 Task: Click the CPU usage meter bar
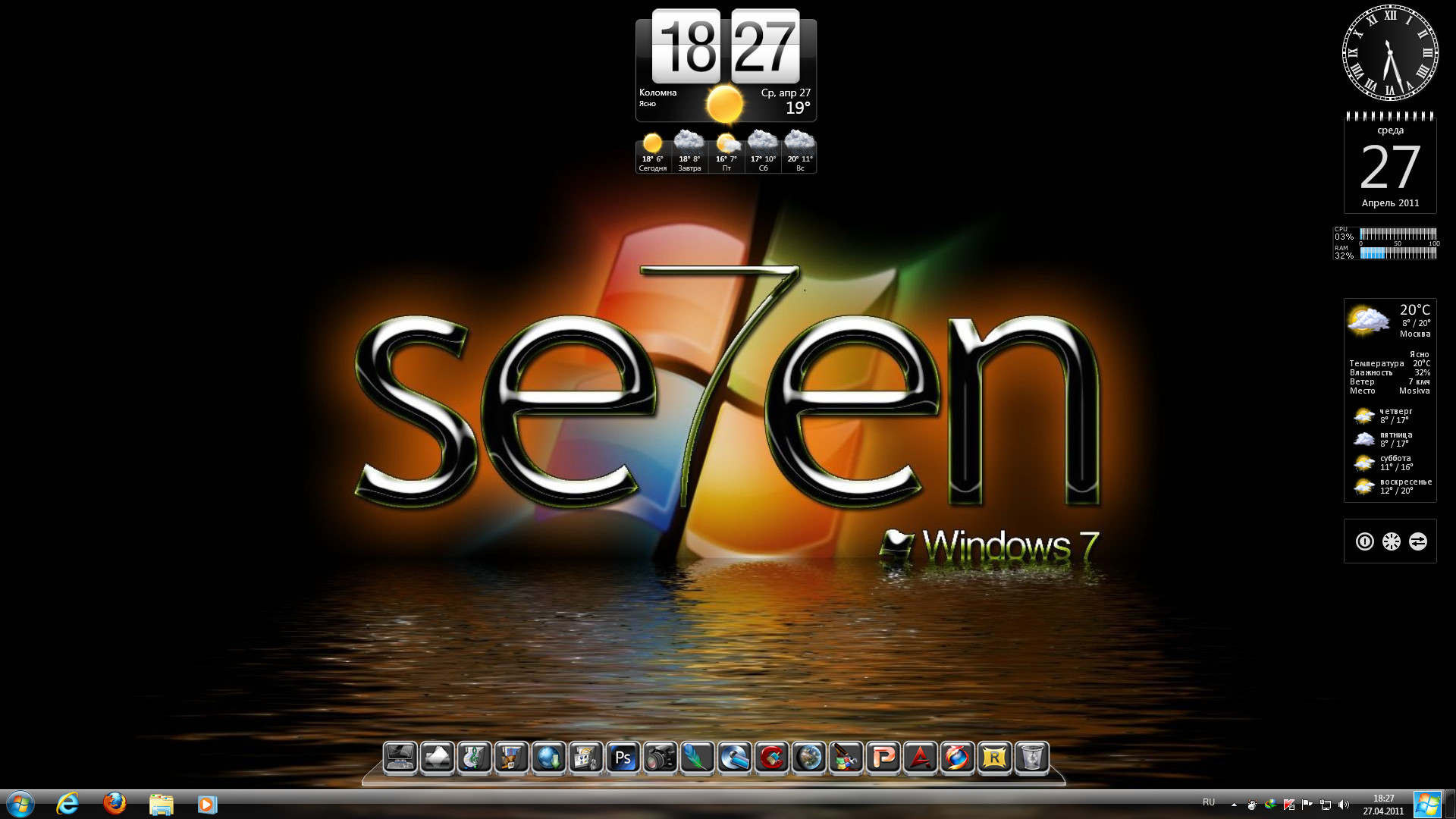(x=1398, y=234)
